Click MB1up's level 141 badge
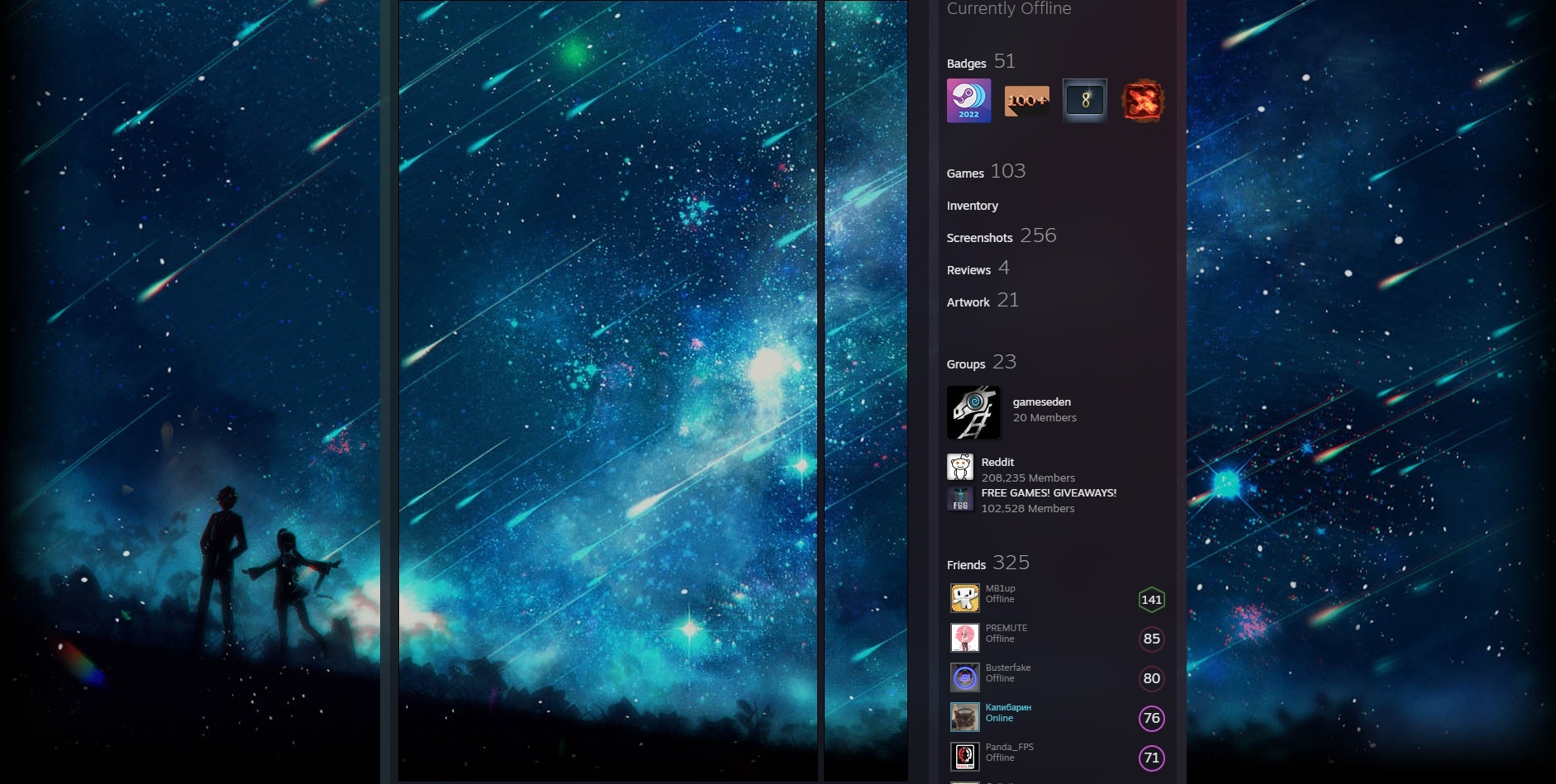Screen dimensions: 1556x784 [1152, 599]
